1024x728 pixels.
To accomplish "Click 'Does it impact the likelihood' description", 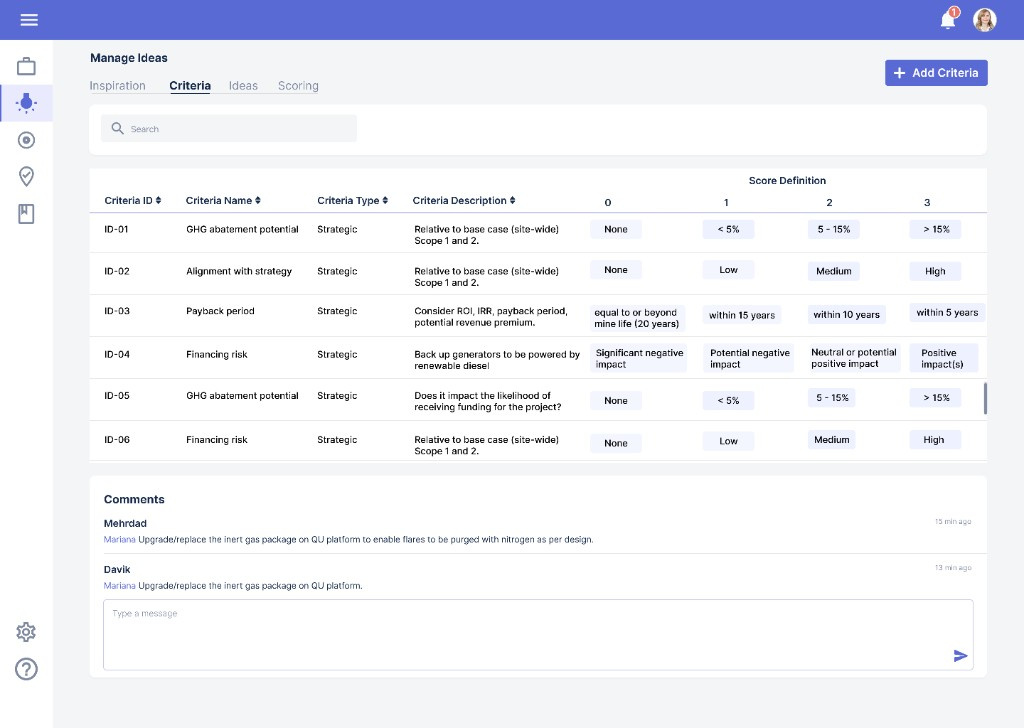I will [487, 401].
